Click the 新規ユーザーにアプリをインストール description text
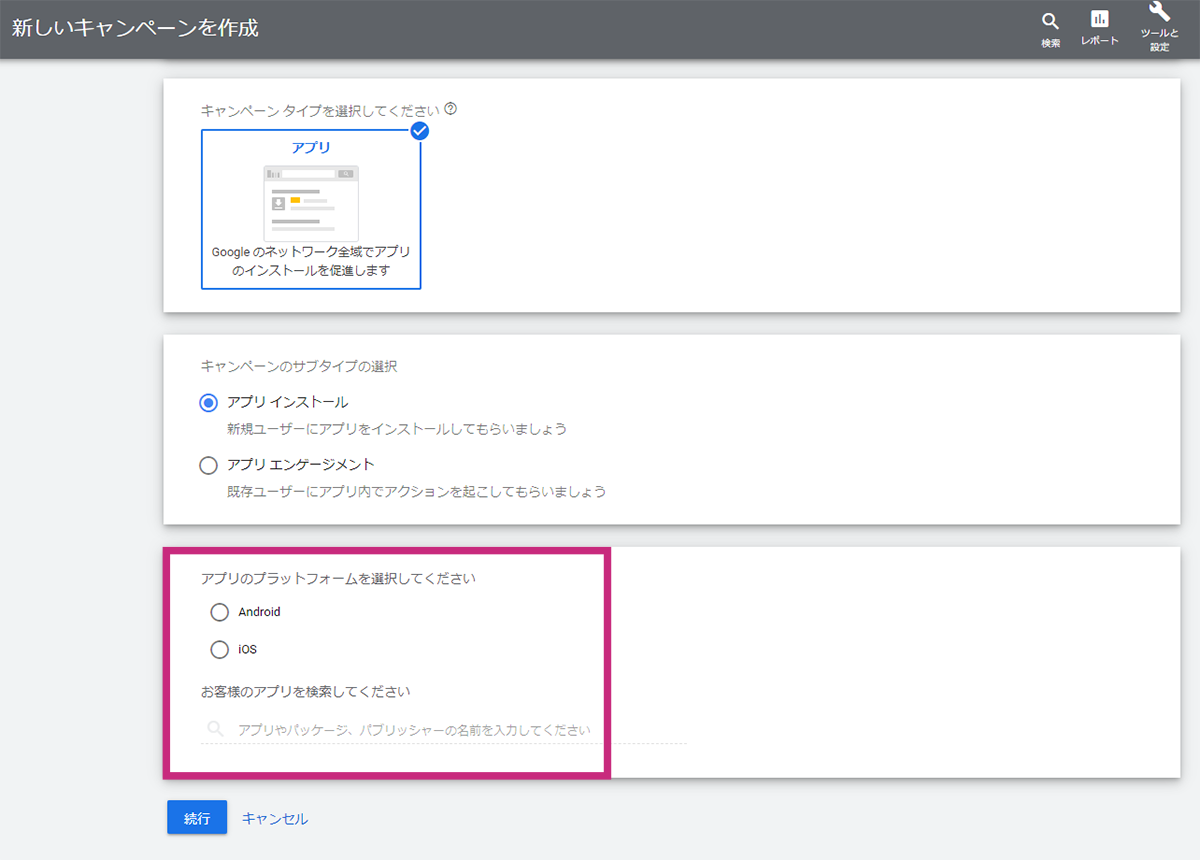The width and height of the screenshot is (1200, 860). click(x=397, y=429)
